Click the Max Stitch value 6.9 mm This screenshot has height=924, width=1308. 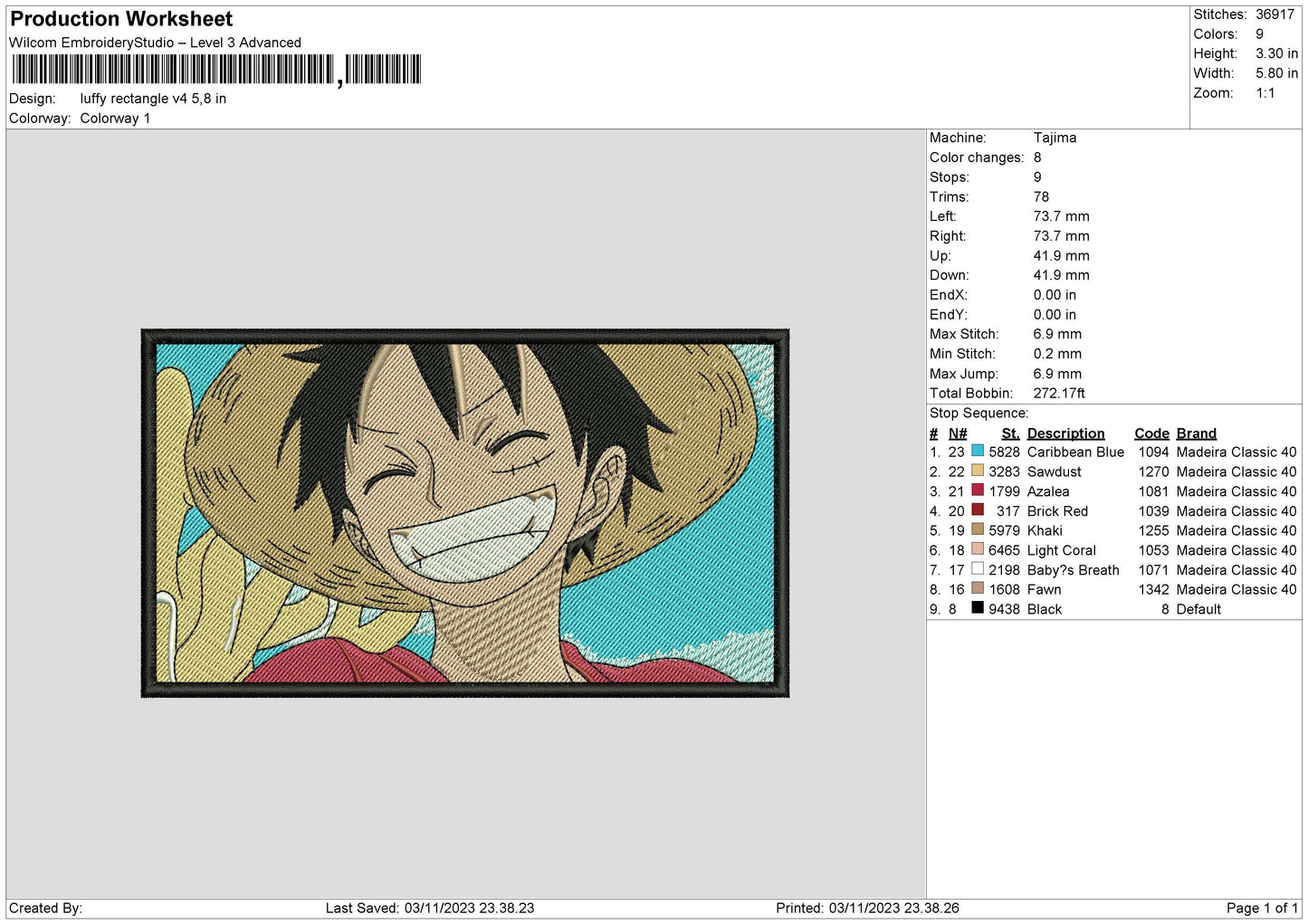coord(1057,334)
